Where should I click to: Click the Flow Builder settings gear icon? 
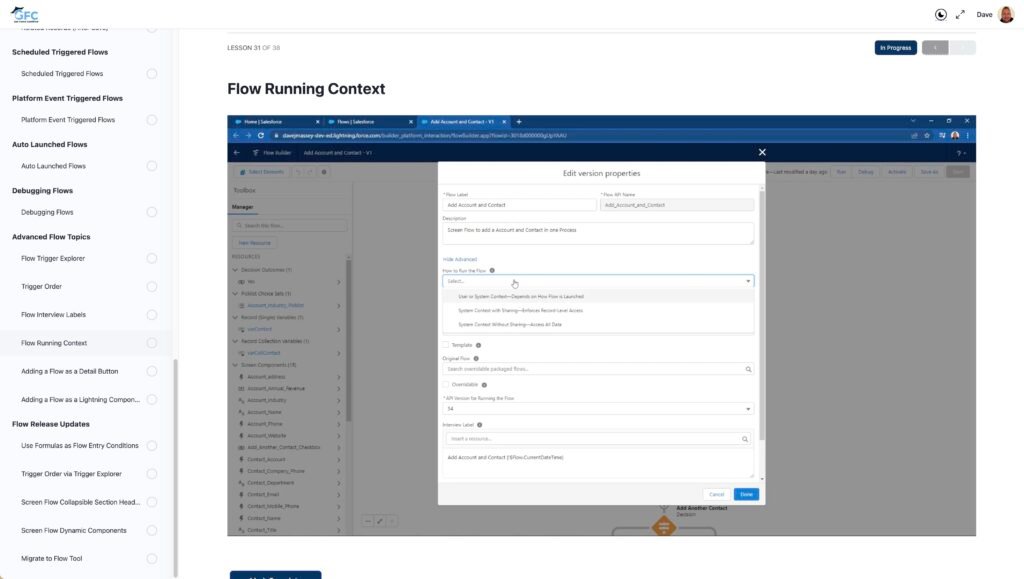324,172
